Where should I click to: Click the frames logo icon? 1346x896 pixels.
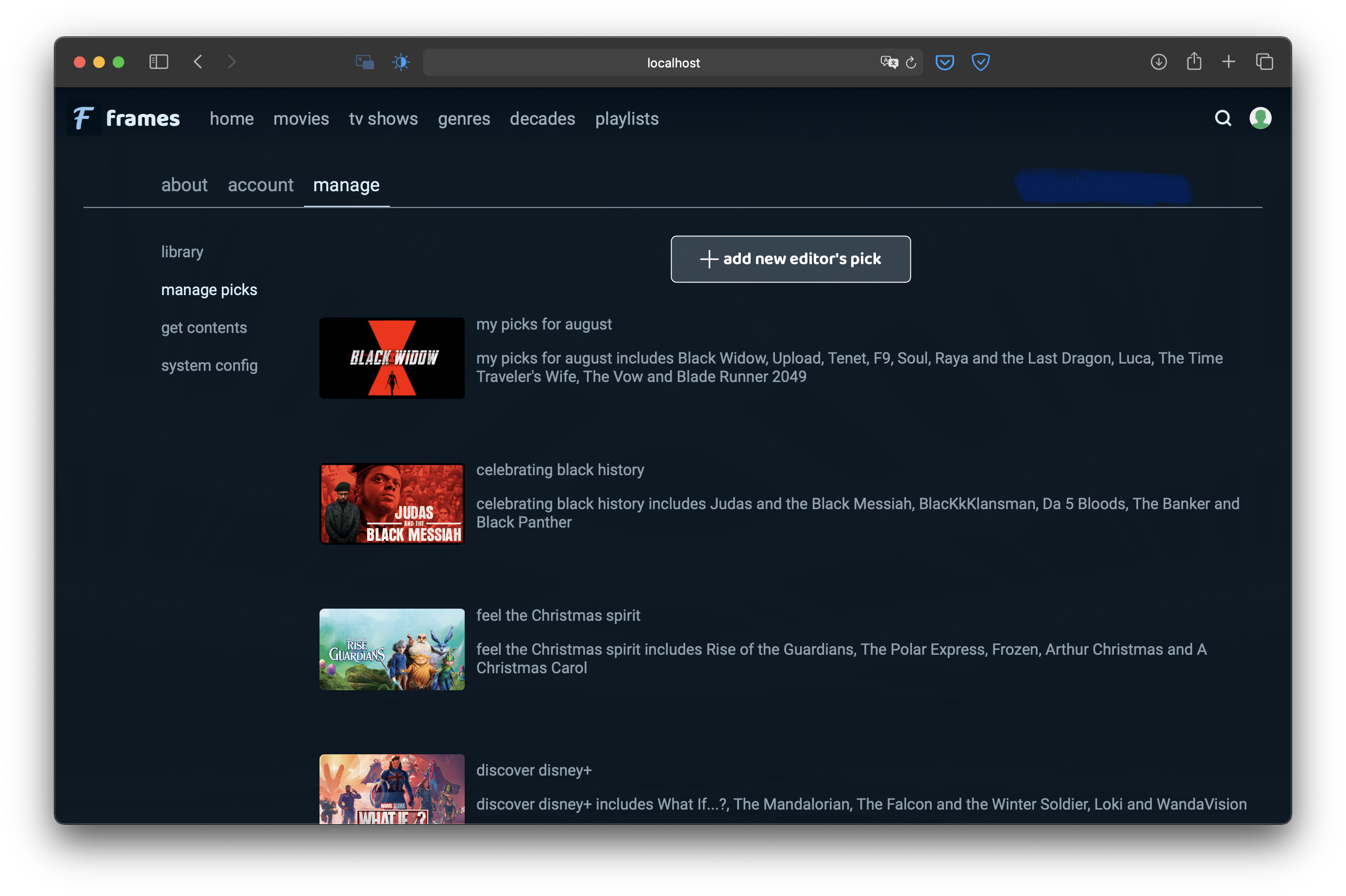tap(84, 119)
